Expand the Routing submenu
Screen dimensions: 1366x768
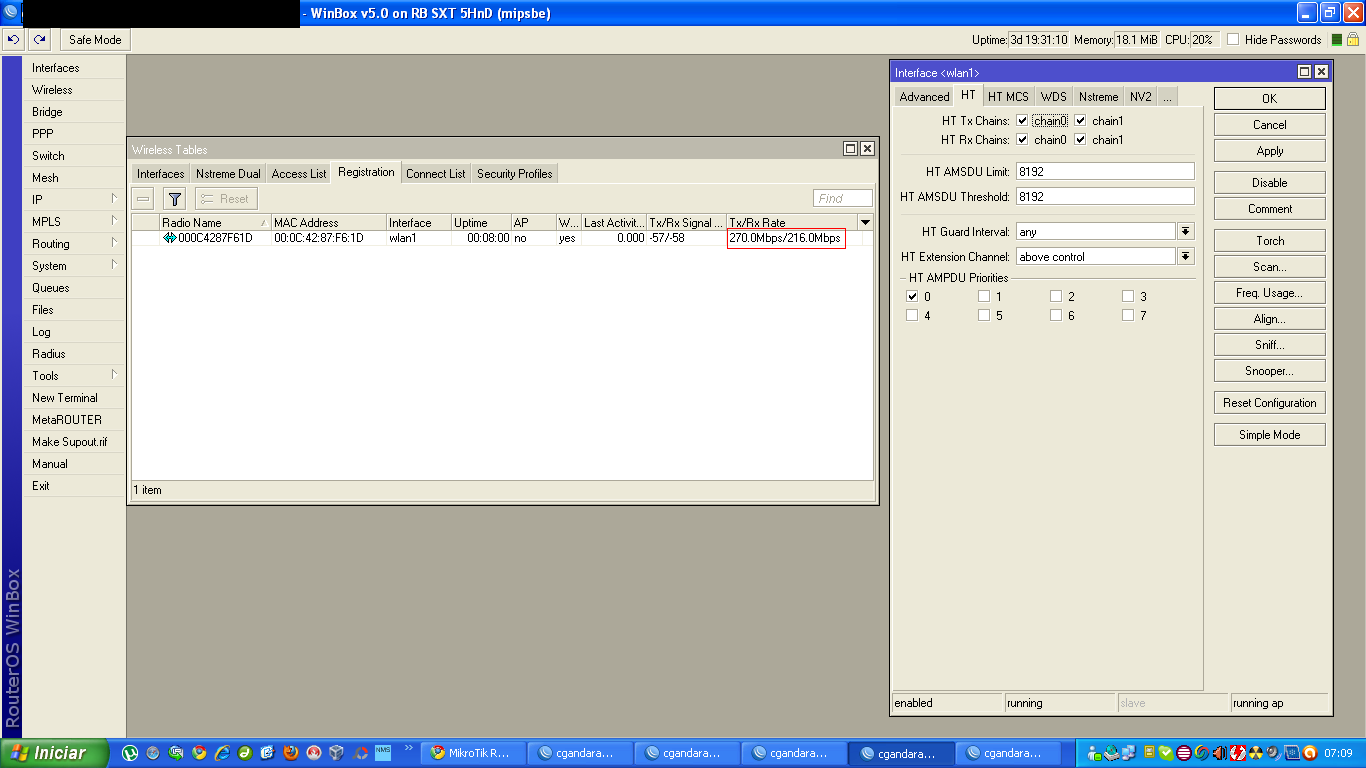tap(75, 243)
